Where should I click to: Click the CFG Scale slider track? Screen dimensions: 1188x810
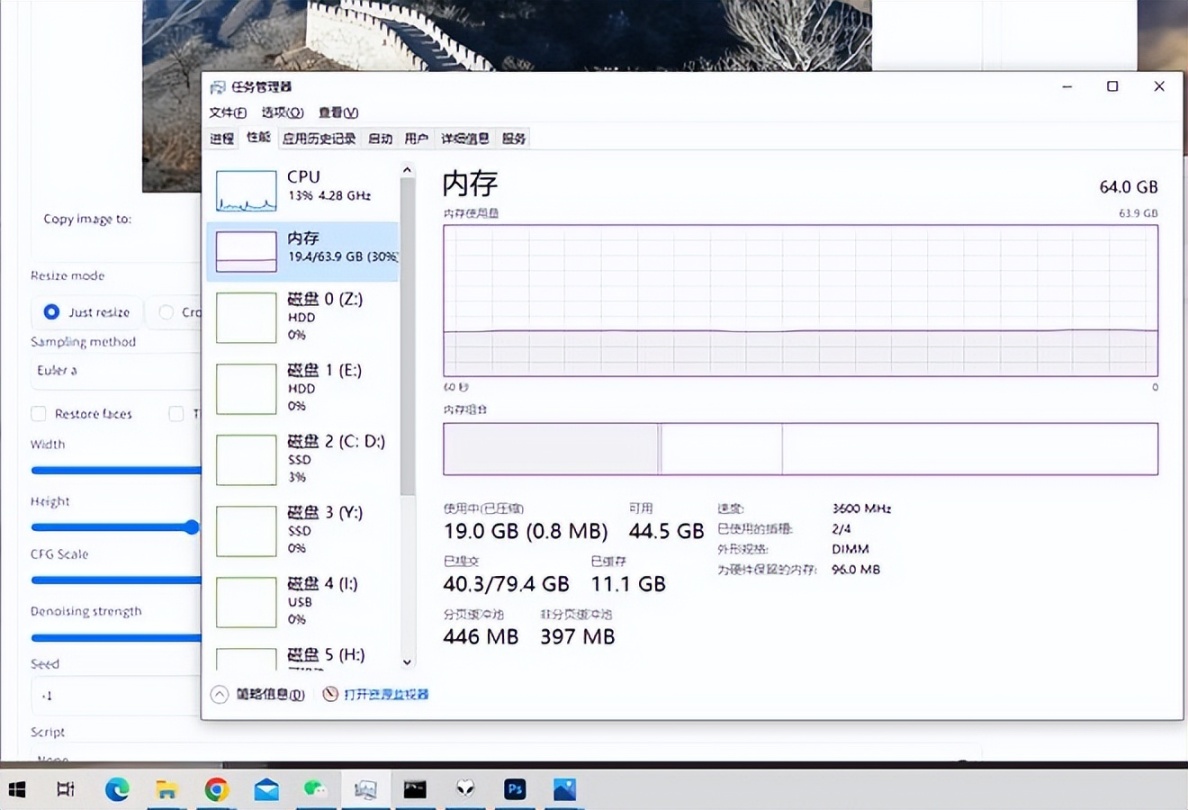116,580
